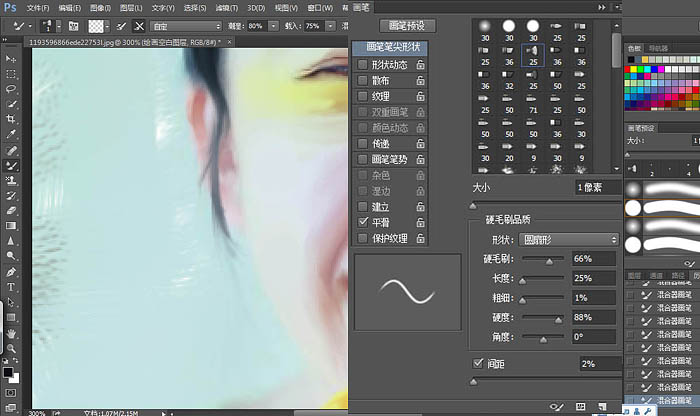Select the Mixer Brush tool in toolbox
The image size is (700, 416).
point(11,166)
